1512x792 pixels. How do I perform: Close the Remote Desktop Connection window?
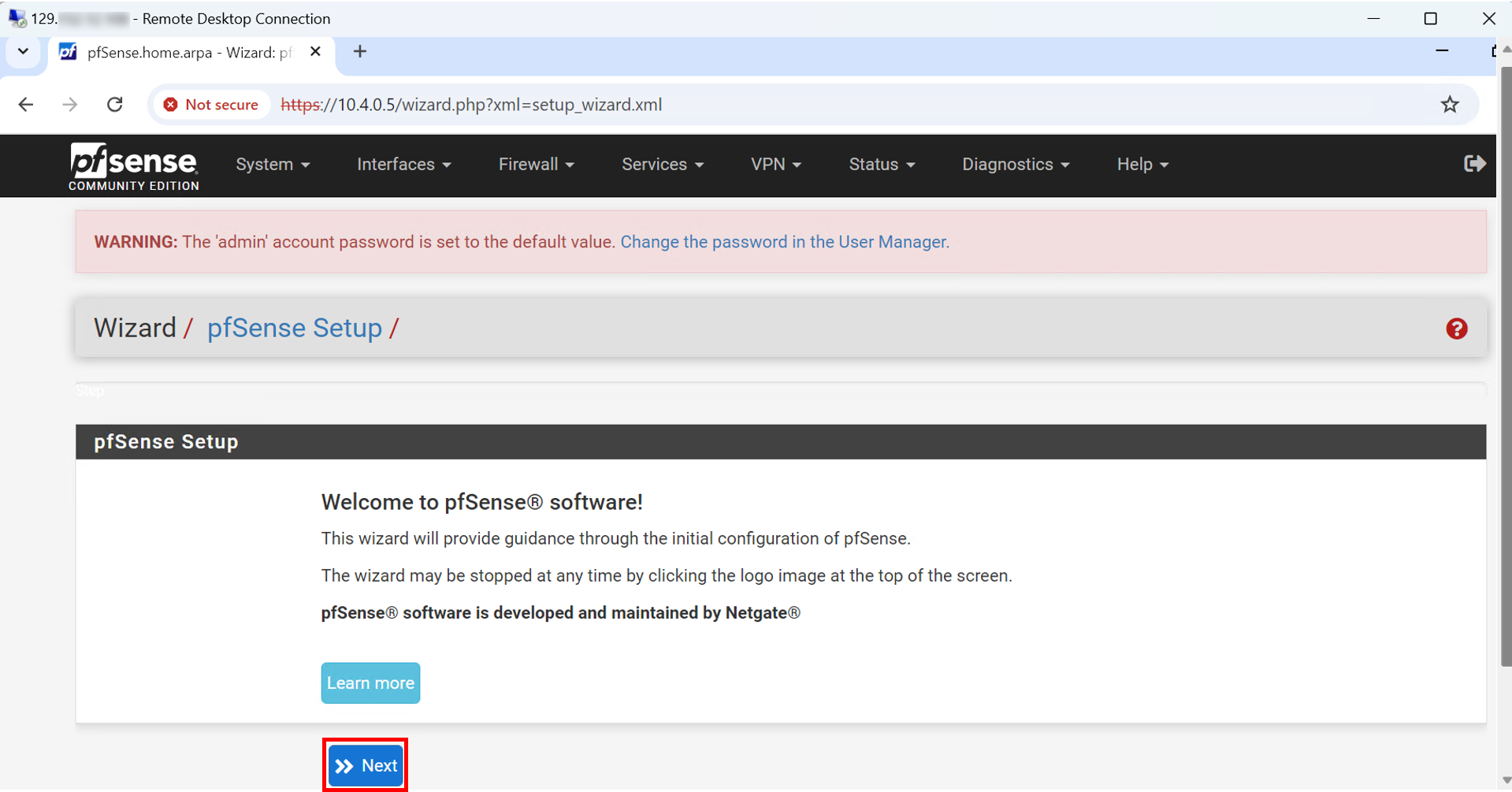point(1488,18)
